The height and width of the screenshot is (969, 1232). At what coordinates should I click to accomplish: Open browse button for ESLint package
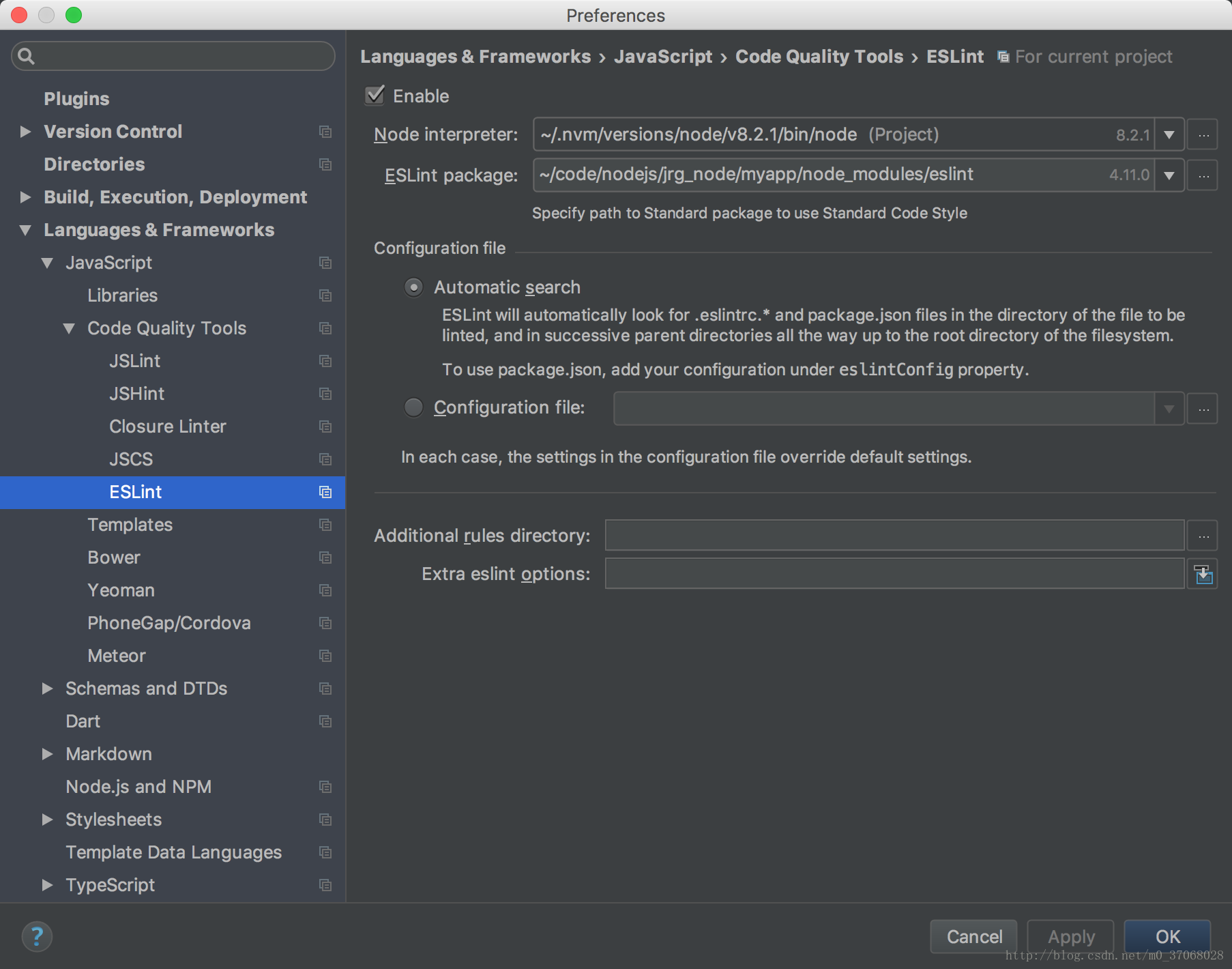pyautogui.click(x=1203, y=175)
